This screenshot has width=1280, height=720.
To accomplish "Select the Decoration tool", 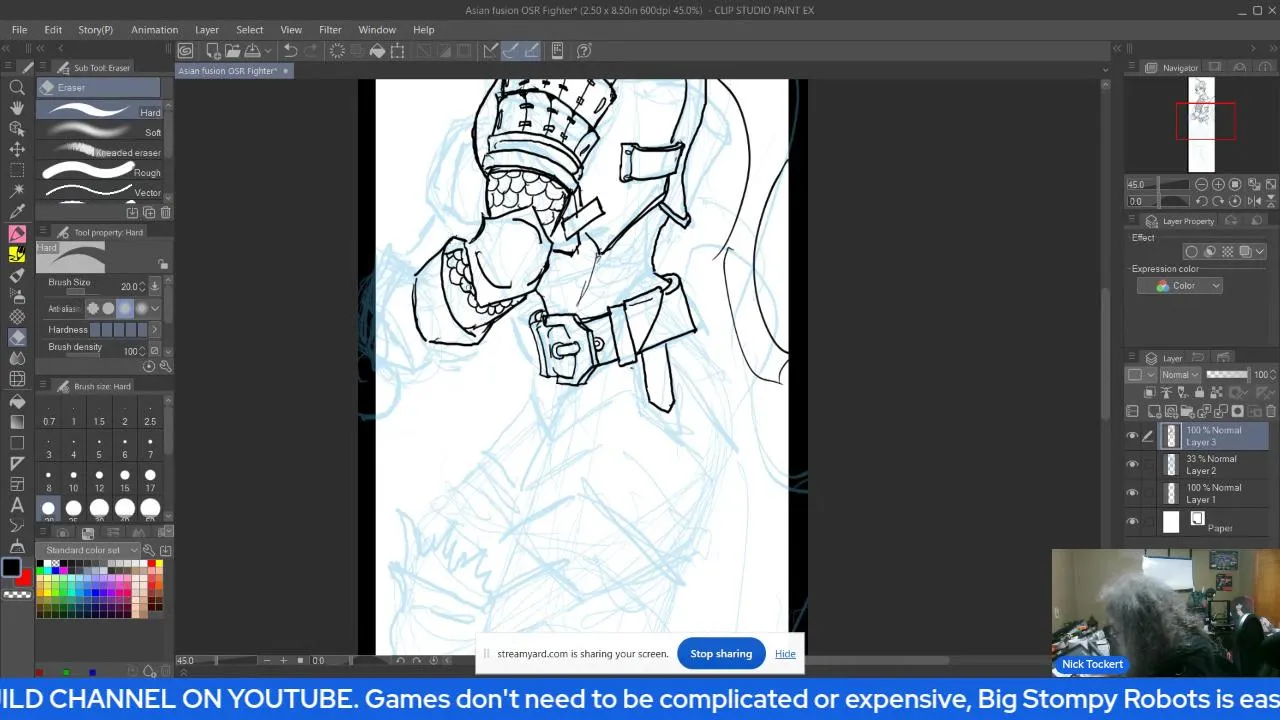I will pyautogui.click(x=17, y=317).
